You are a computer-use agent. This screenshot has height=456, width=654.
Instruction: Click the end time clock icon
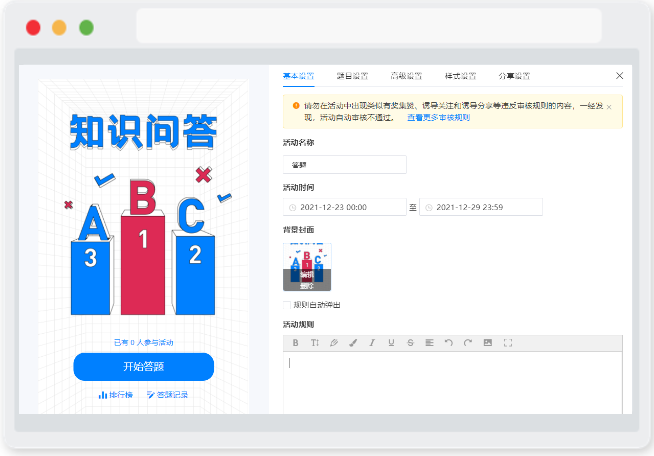tap(428, 207)
